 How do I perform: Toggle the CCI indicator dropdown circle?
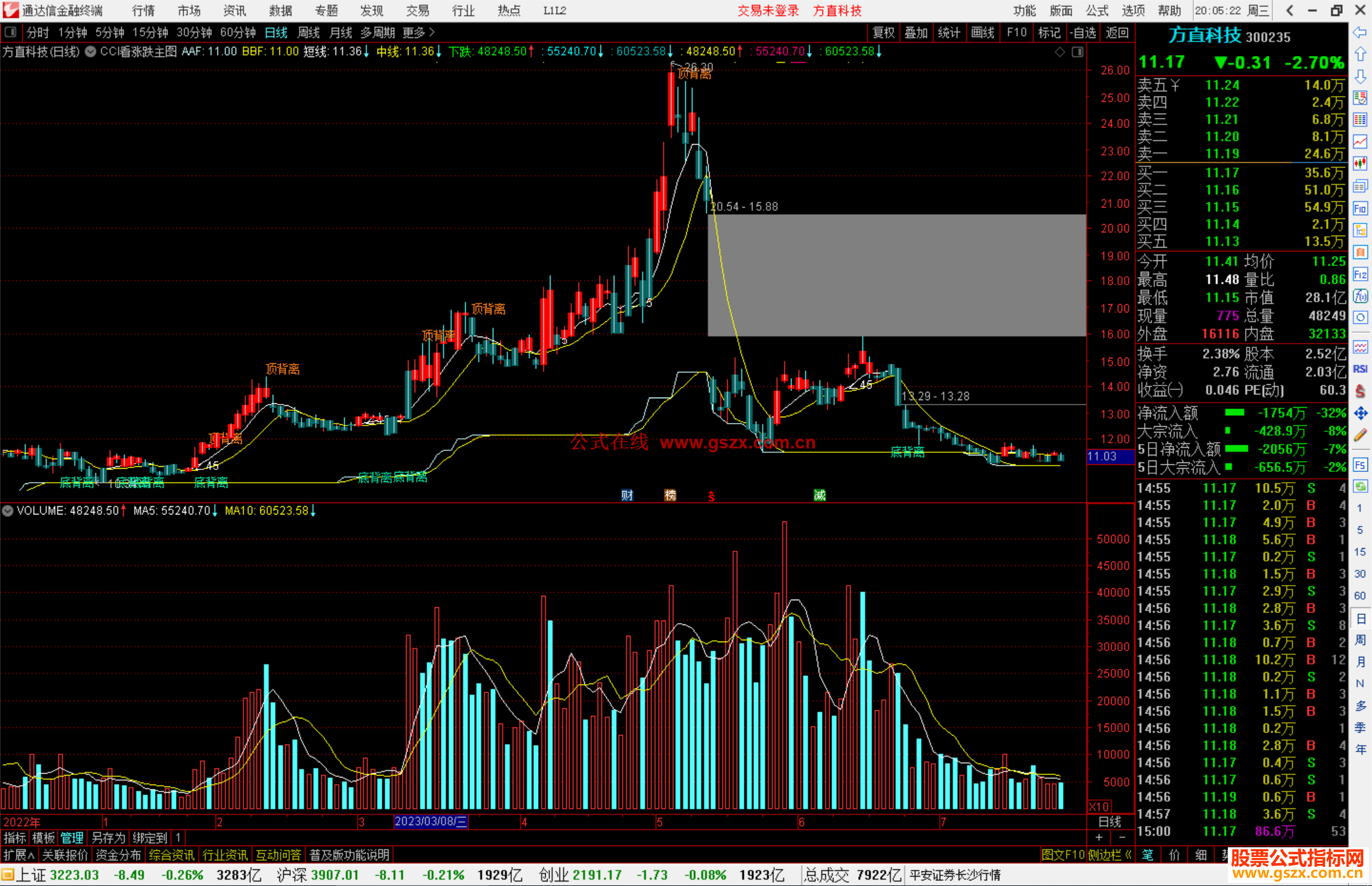(91, 51)
